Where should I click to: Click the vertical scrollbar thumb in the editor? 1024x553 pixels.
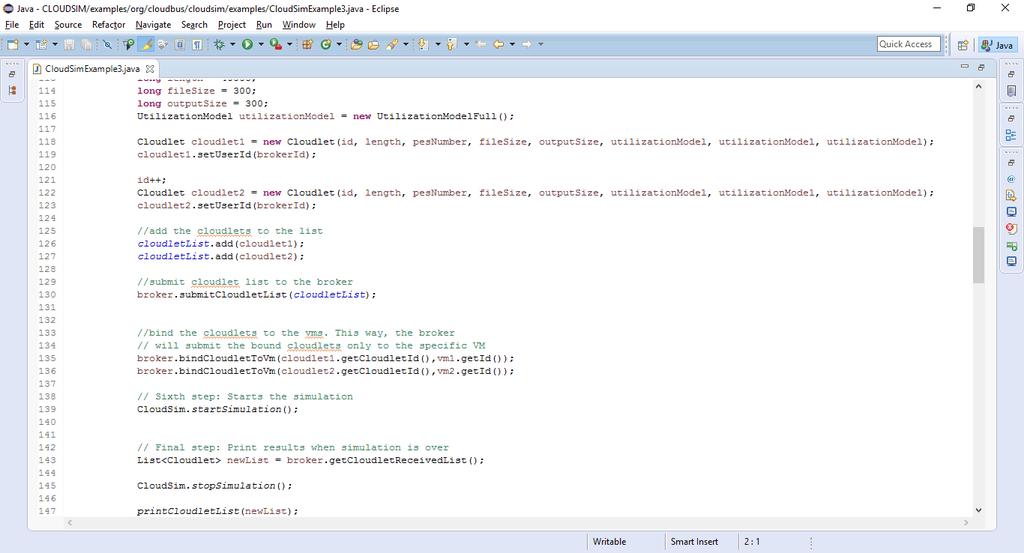click(x=978, y=255)
